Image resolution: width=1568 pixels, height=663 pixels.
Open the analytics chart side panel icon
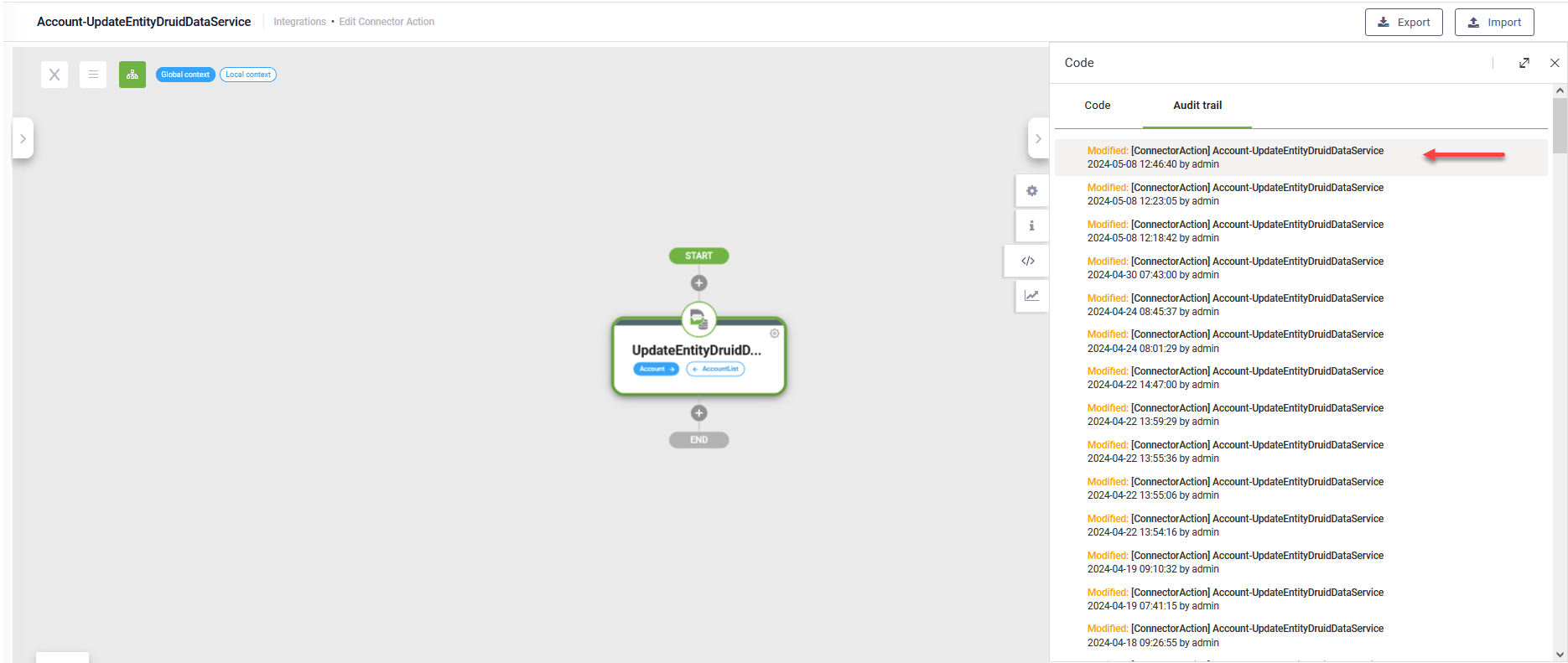click(1031, 296)
